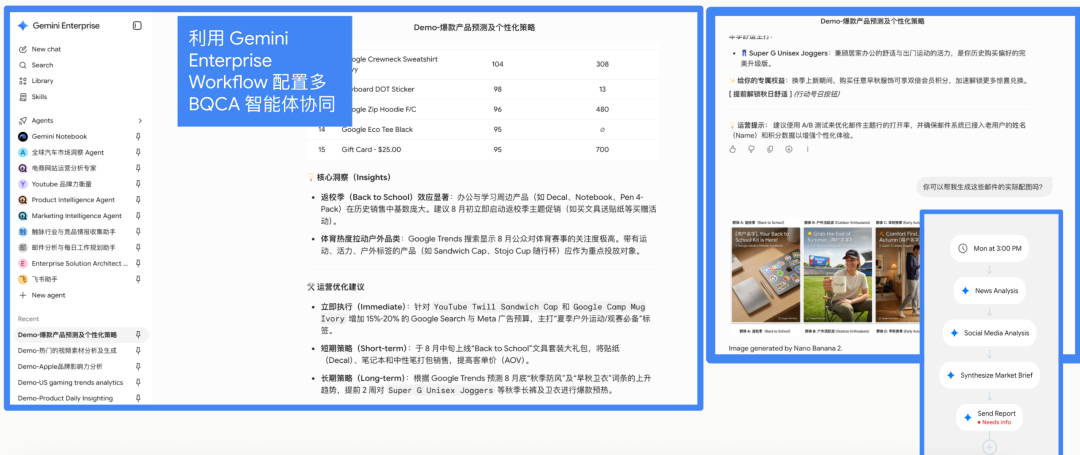The width and height of the screenshot is (1080, 455).
Task: Click the Mon at 3:00 PM trigger node
Action: coord(989,248)
